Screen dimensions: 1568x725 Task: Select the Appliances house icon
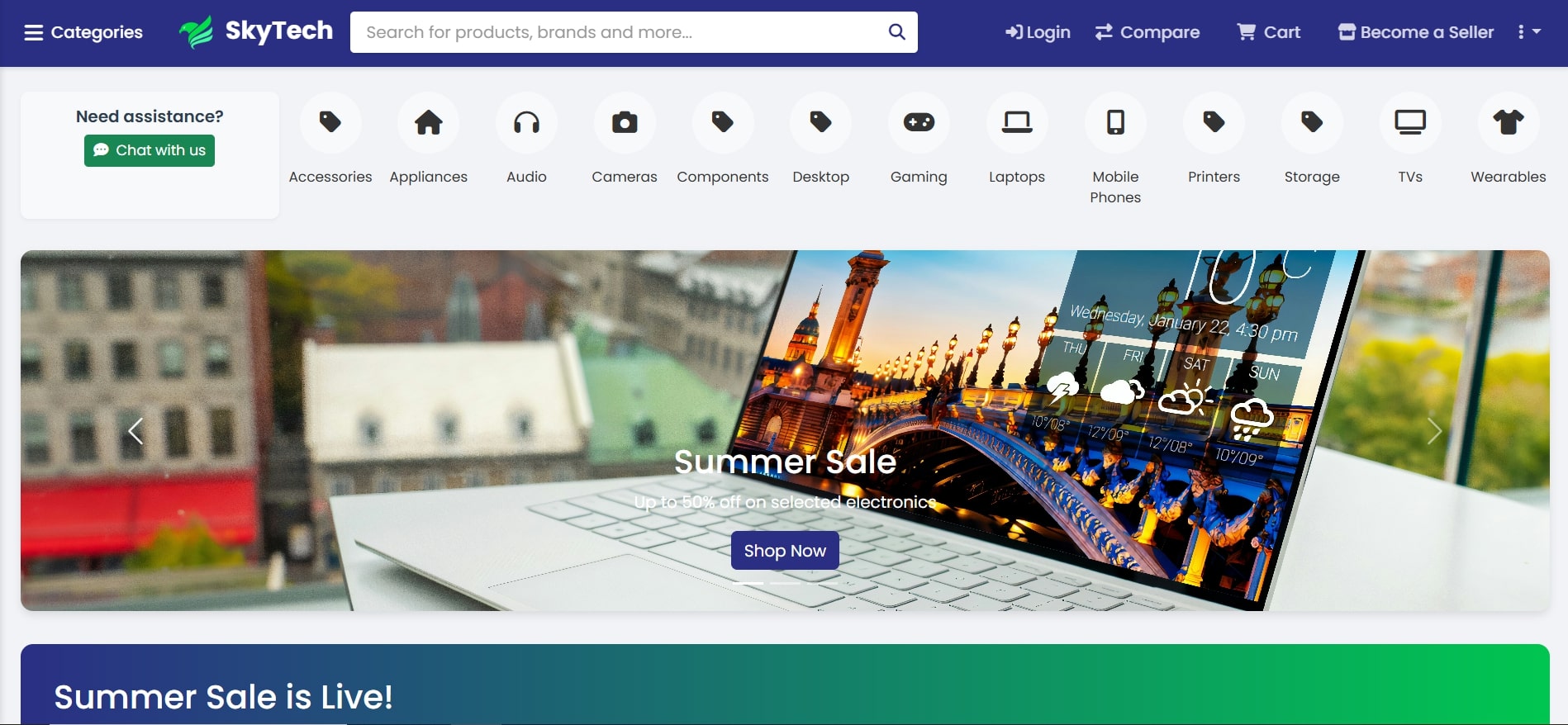429,122
